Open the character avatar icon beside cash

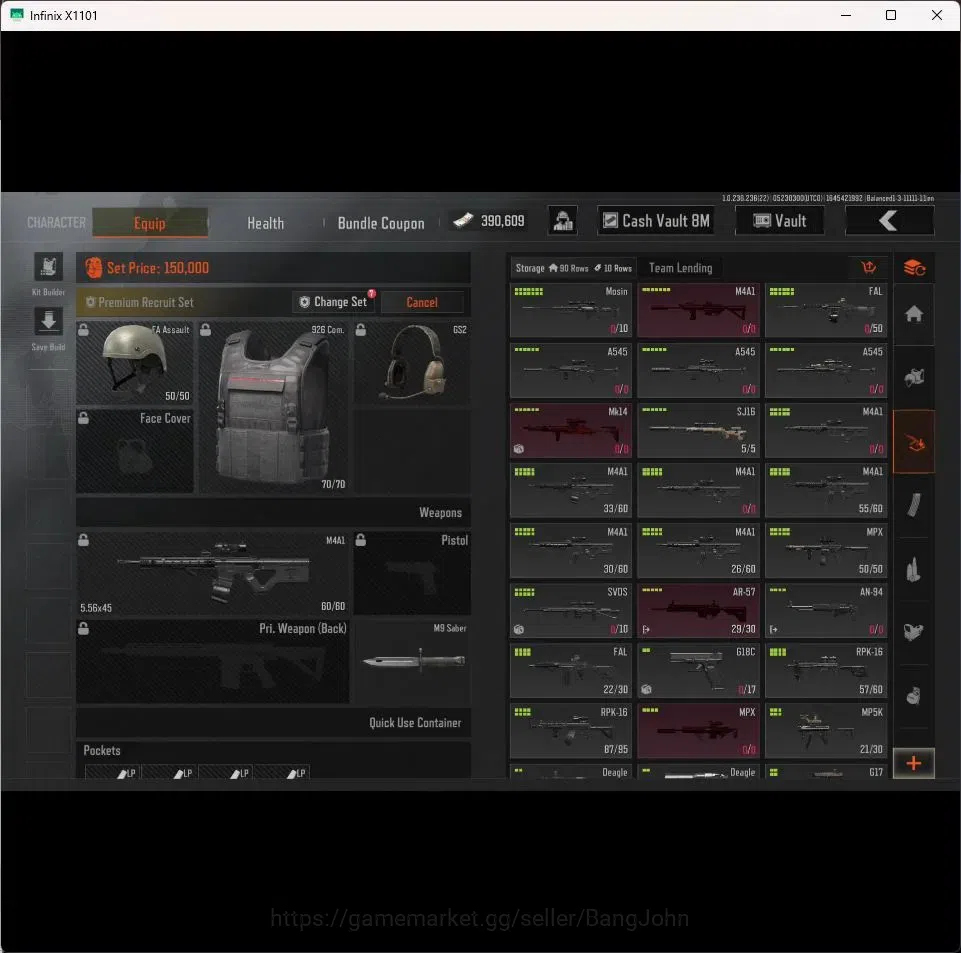(563, 221)
